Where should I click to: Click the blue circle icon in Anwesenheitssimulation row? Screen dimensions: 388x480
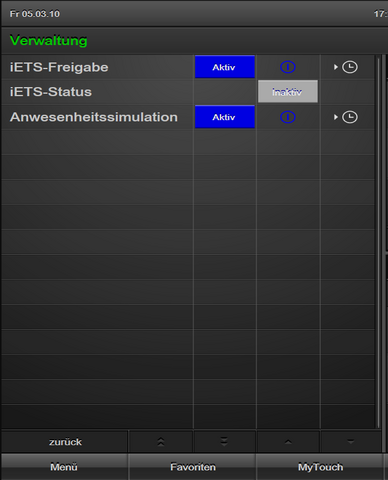(x=287, y=117)
